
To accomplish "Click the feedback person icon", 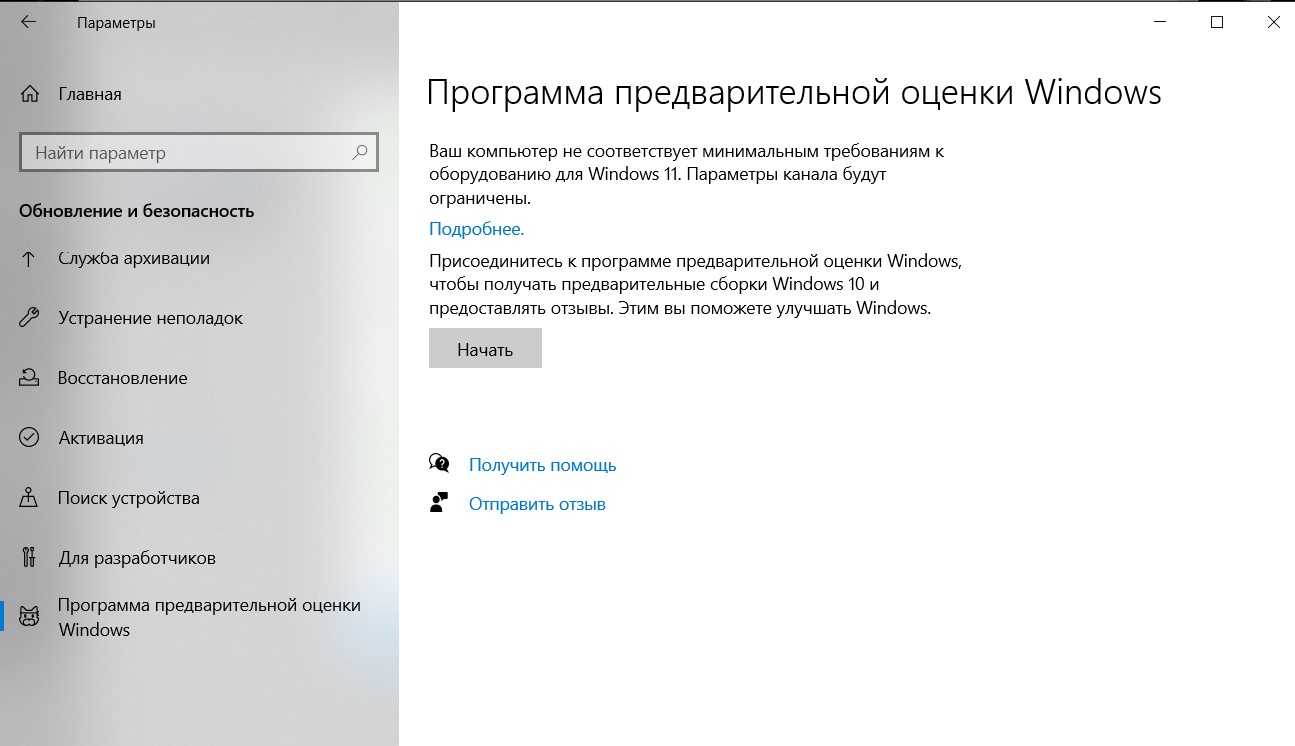I will tap(439, 503).
